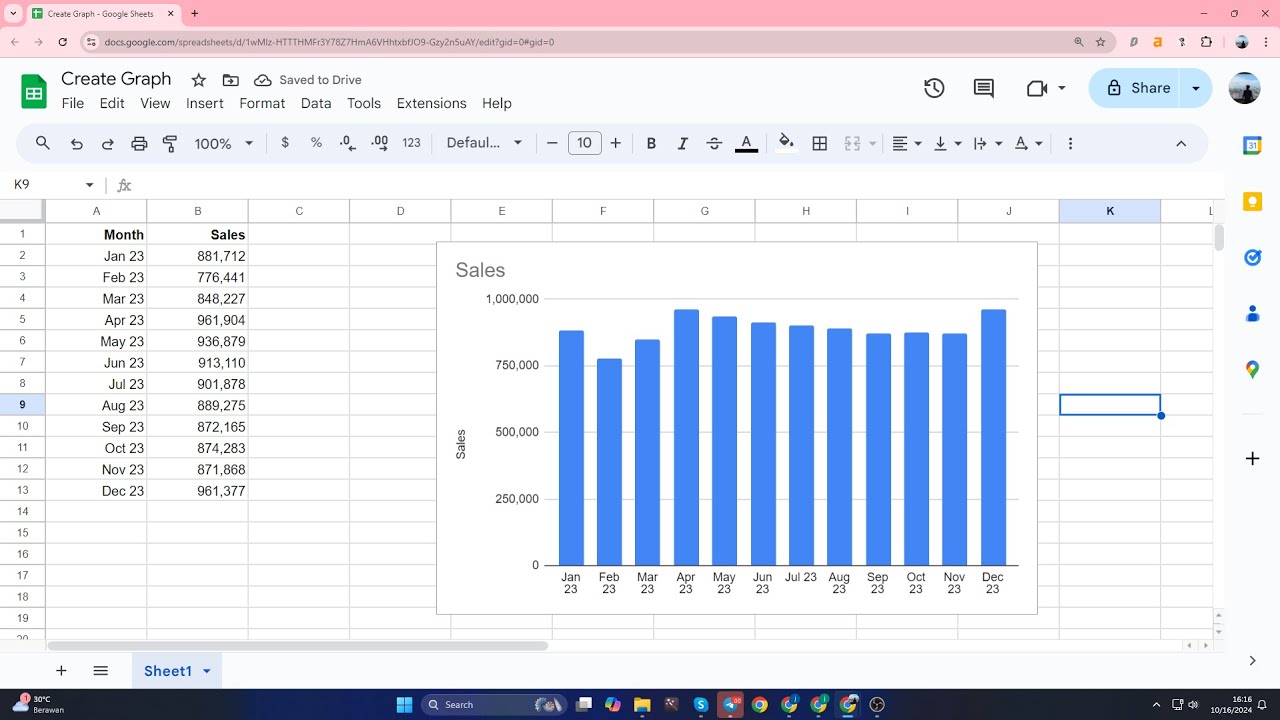The width and height of the screenshot is (1280, 720).
Task: Open the Google account avatar
Action: click(x=1245, y=88)
